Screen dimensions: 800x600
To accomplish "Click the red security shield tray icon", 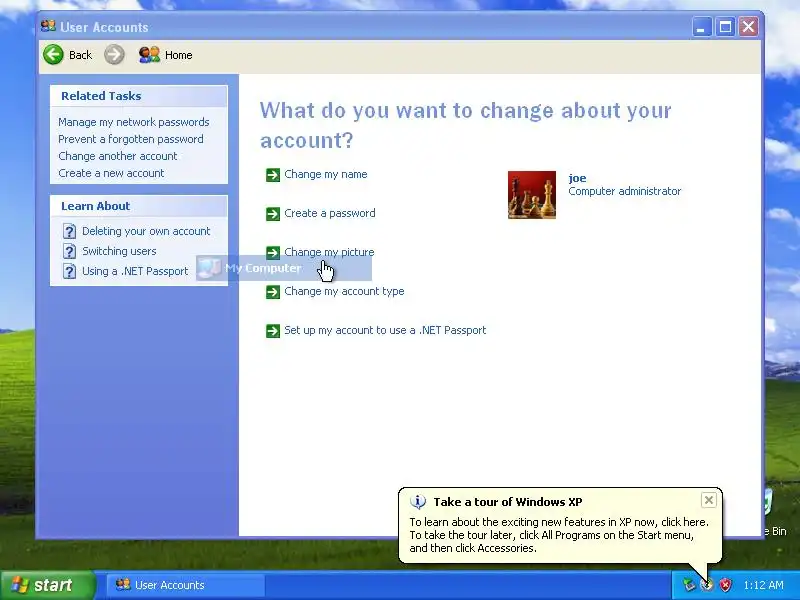I will point(725,585).
